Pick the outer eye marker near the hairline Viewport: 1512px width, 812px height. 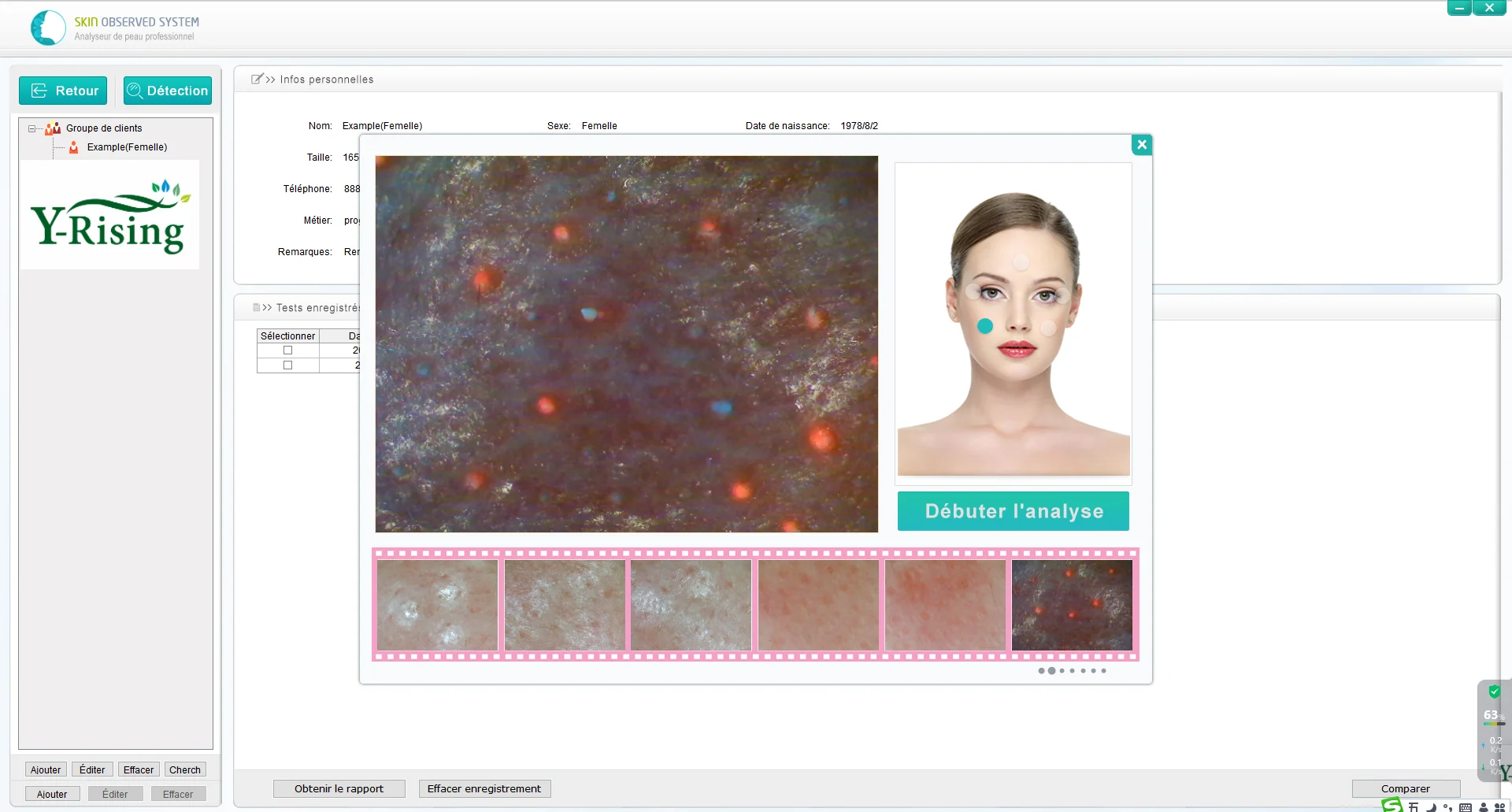1063,295
